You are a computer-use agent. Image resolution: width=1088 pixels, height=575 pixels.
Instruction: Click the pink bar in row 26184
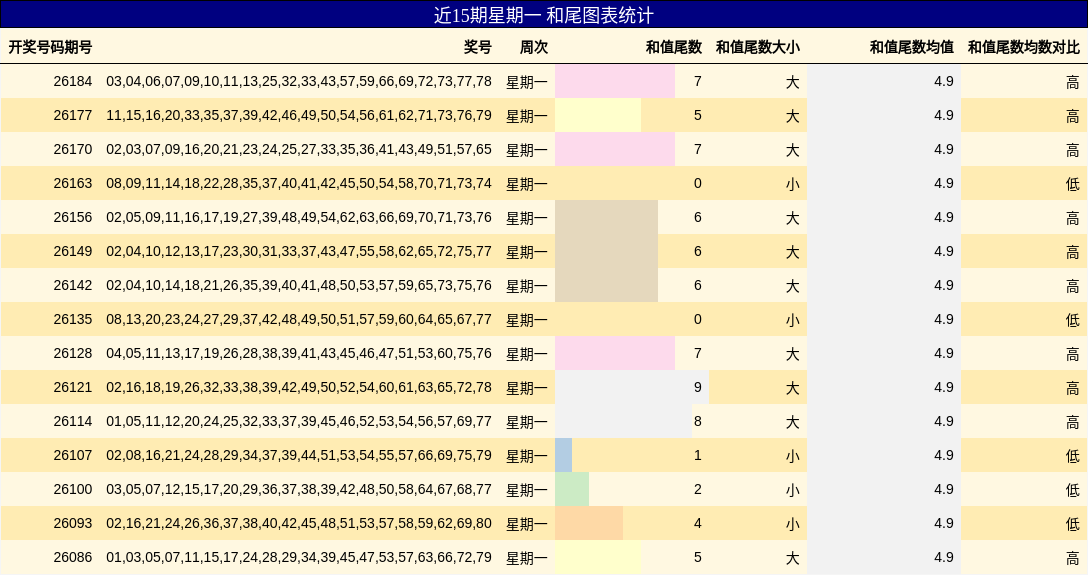615,81
